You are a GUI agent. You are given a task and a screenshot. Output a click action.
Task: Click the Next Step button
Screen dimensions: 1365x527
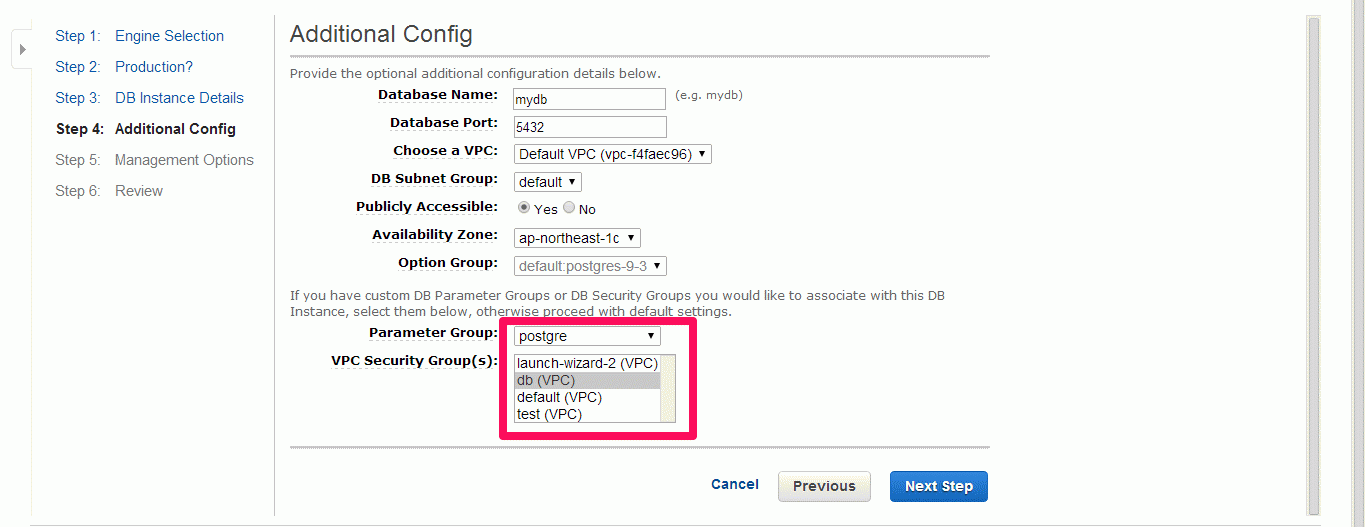click(x=938, y=486)
